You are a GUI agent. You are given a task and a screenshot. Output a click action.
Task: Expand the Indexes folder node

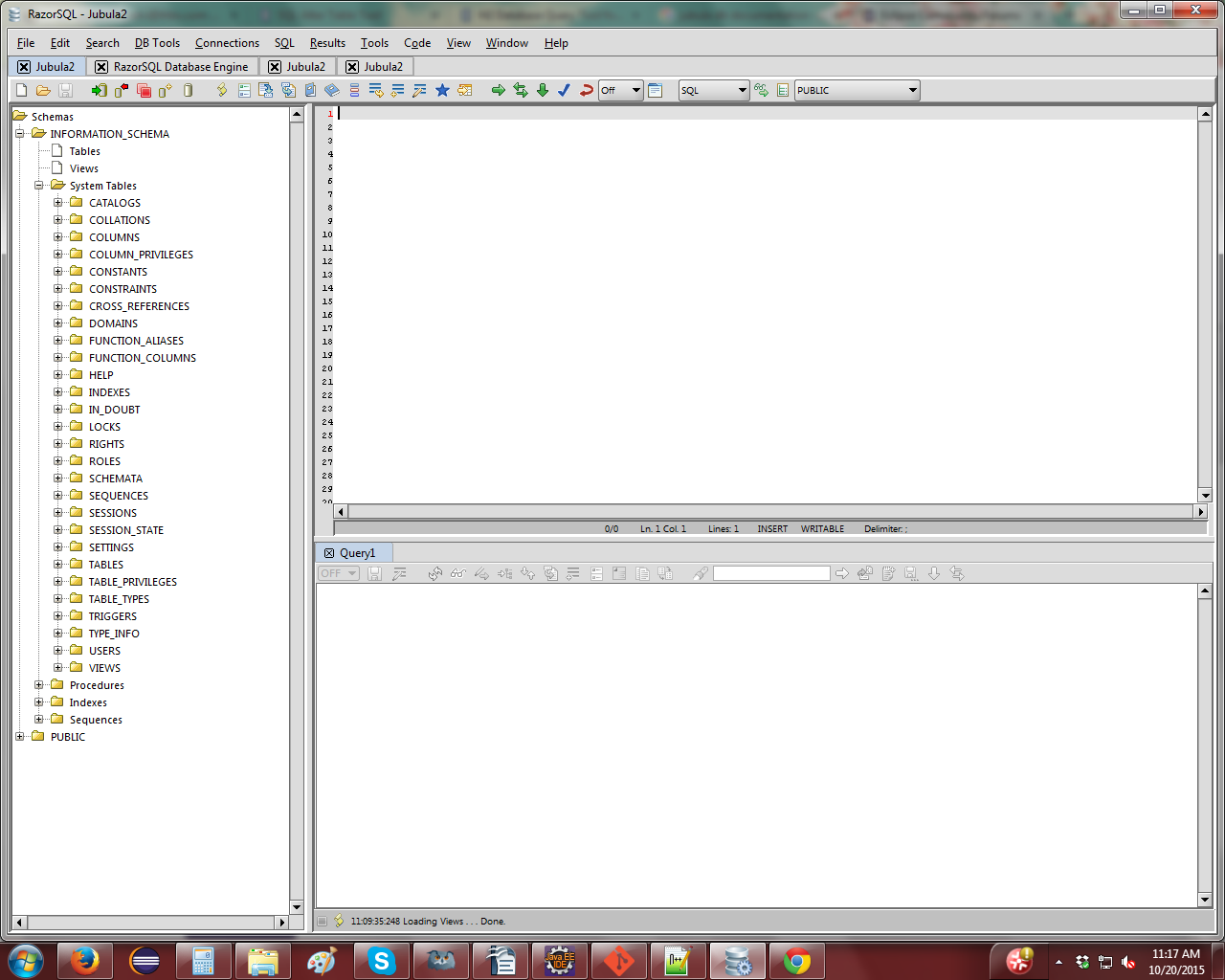(x=39, y=702)
